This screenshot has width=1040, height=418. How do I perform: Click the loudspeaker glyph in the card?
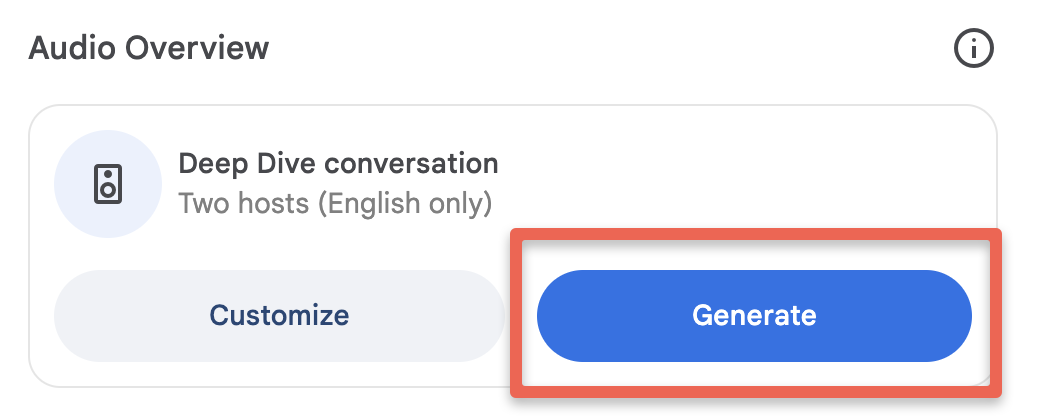107,184
